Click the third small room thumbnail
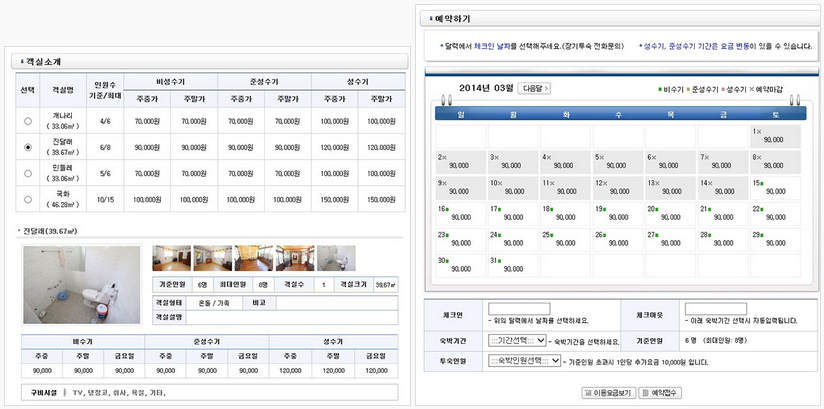The height and width of the screenshot is (409, 824). (253, 258)
